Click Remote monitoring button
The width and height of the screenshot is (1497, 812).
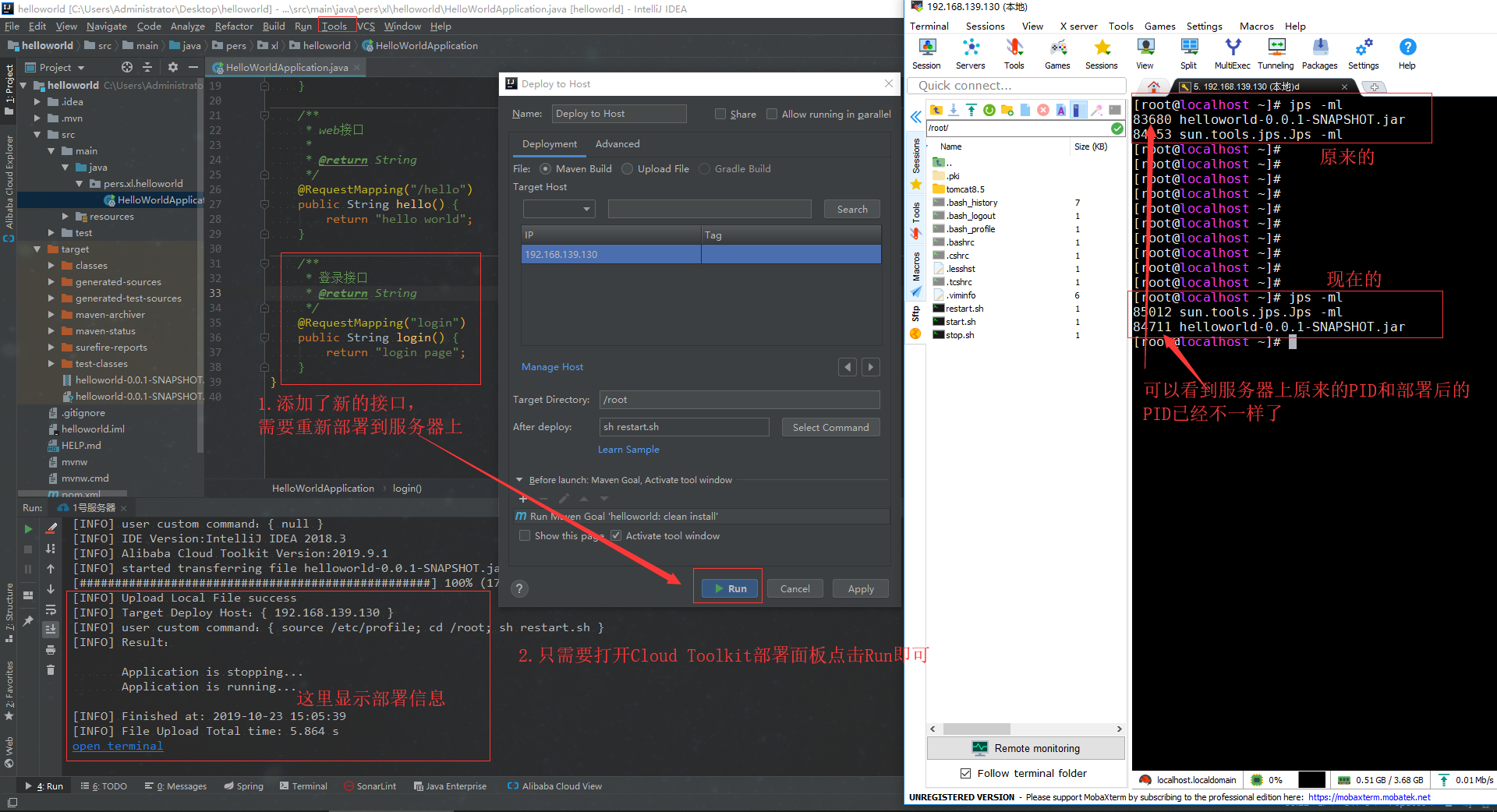[x=1025, y=748]
